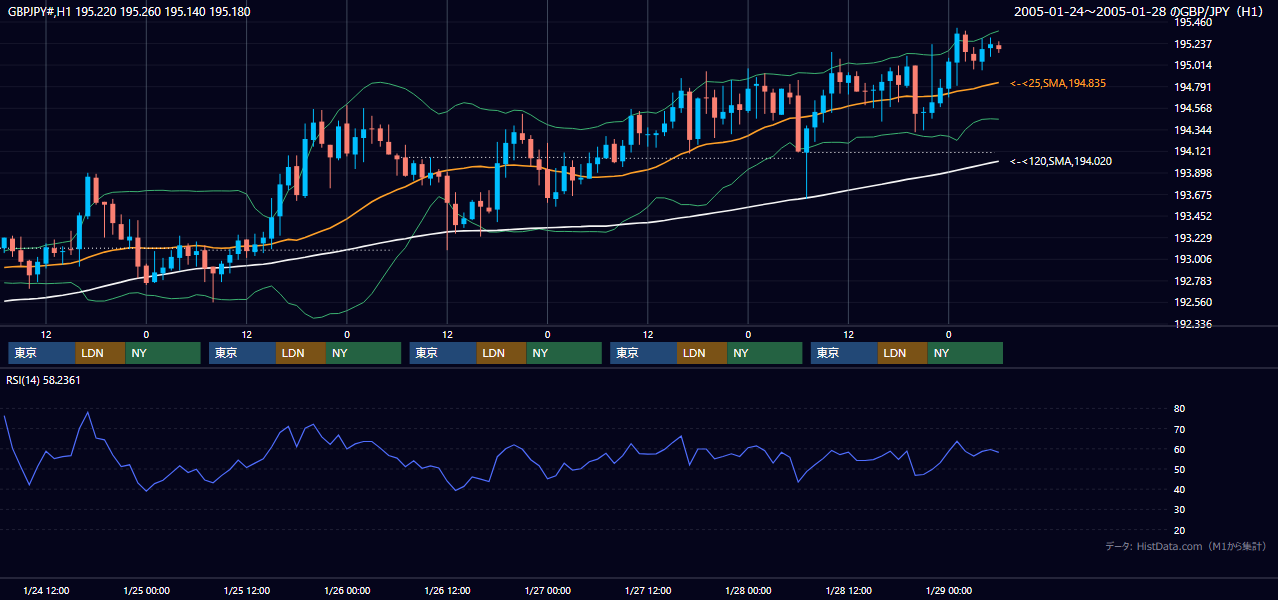Click price axis label 193.452
Viewport: 1278px width, 600px height.
point(1193,216)
